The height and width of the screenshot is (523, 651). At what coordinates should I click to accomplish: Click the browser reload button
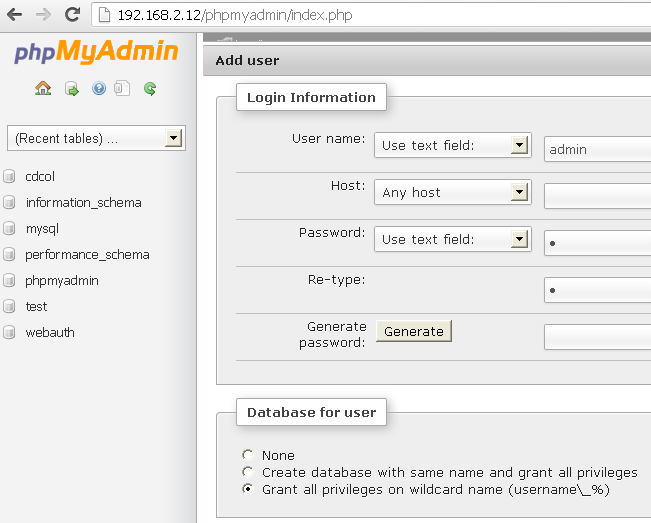(72, 15)
